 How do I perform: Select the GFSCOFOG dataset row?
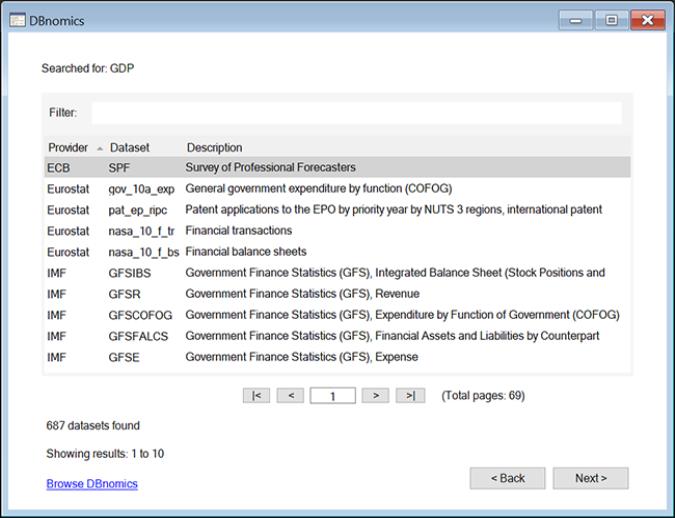click(338, 315)
